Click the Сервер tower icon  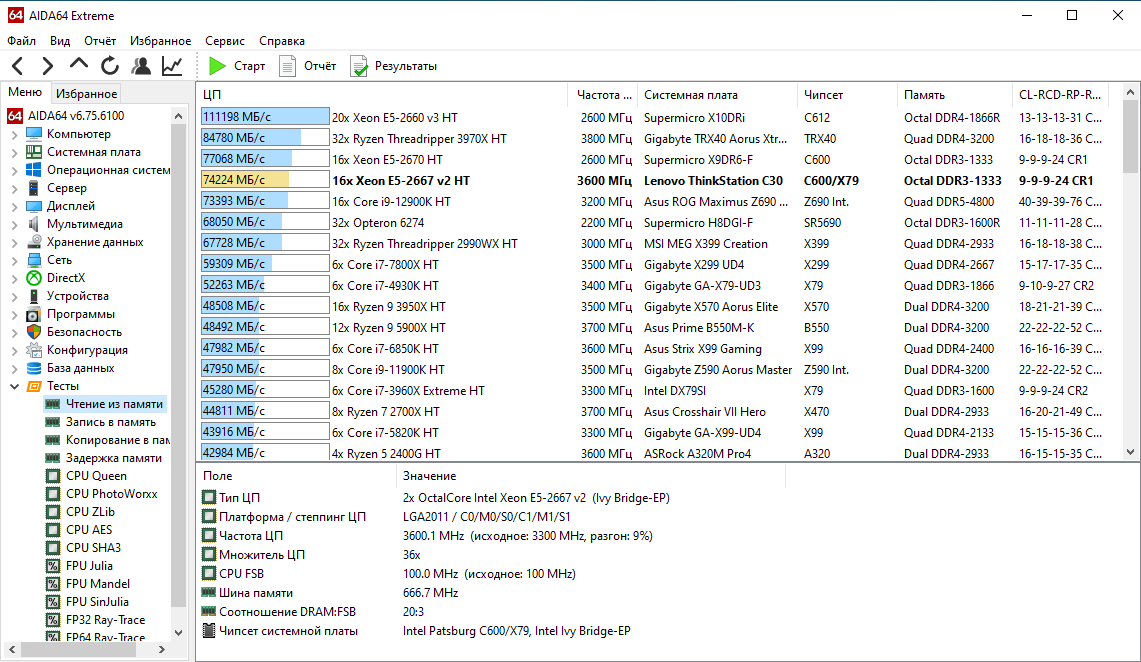tap(34, 188)
